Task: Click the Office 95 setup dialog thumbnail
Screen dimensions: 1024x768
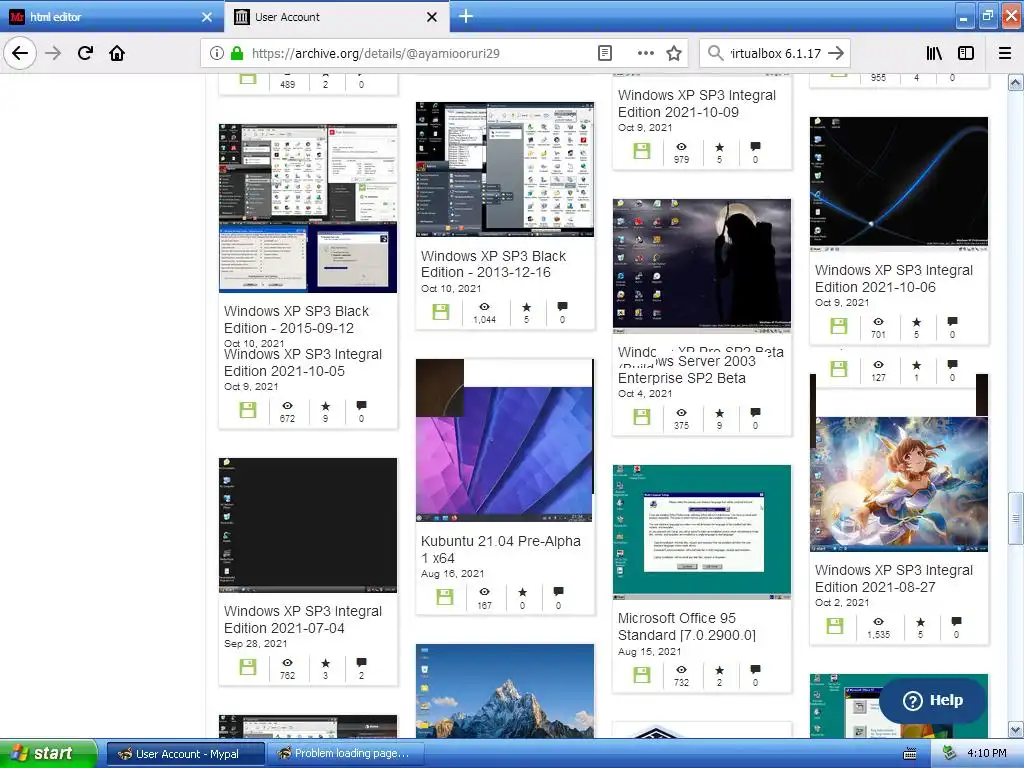Action: [x=702, y=532]
